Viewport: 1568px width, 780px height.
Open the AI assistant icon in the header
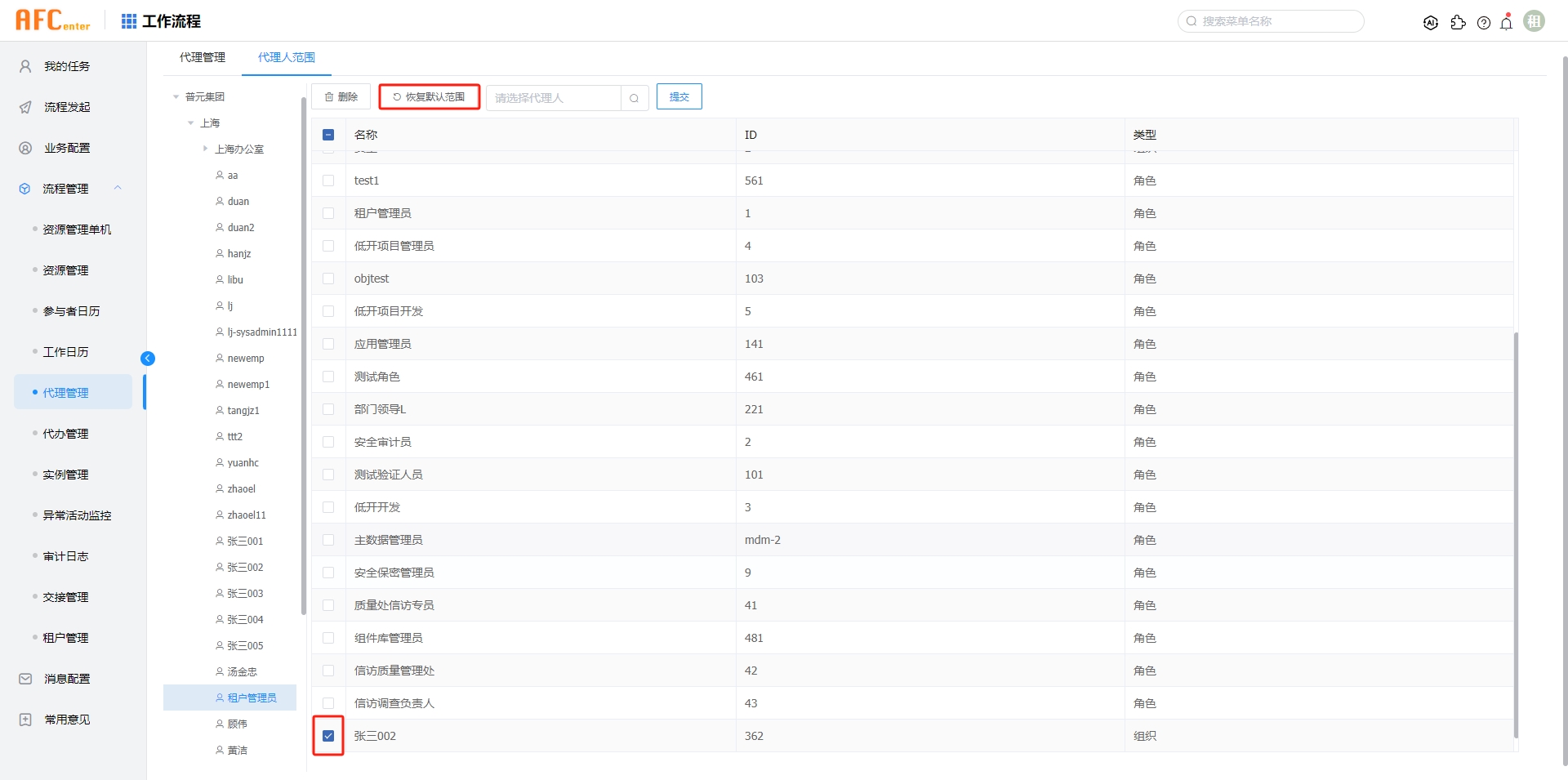click(1431, 23)
